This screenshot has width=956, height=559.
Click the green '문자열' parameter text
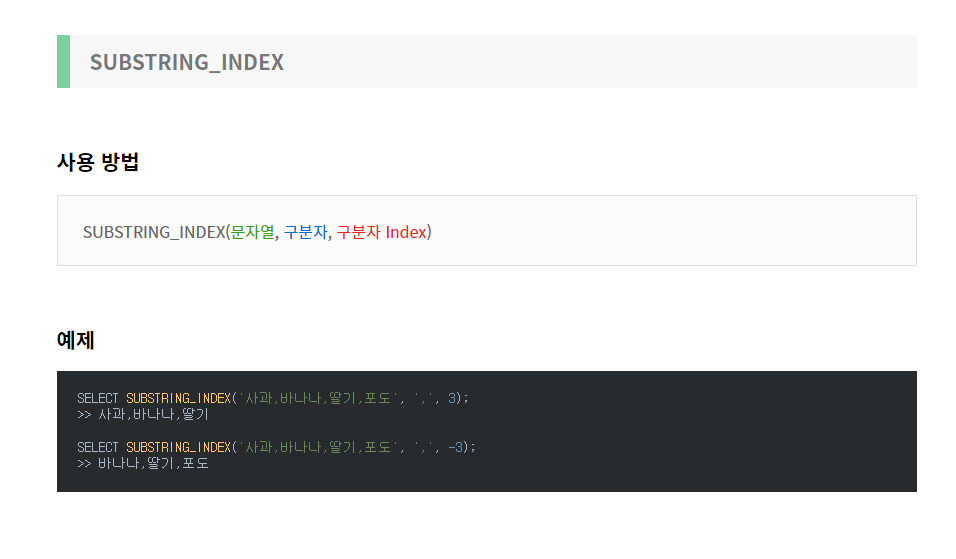coord(252,232)
